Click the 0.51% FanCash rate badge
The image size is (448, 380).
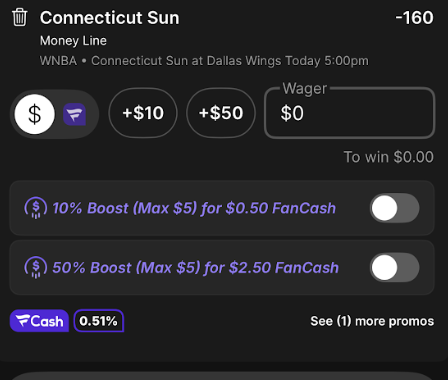pos(99,321)
